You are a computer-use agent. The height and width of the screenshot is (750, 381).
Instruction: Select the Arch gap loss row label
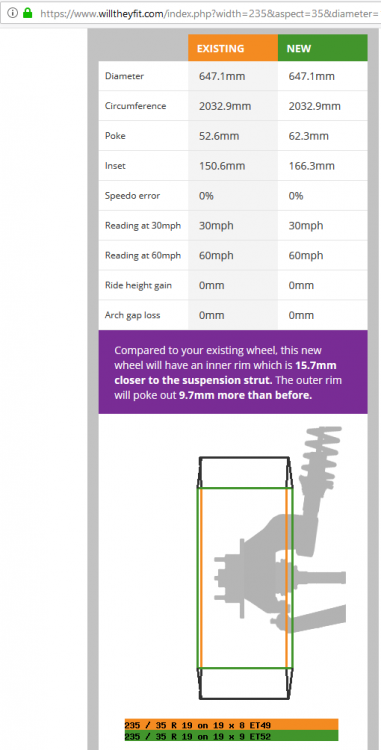[132, 315]
